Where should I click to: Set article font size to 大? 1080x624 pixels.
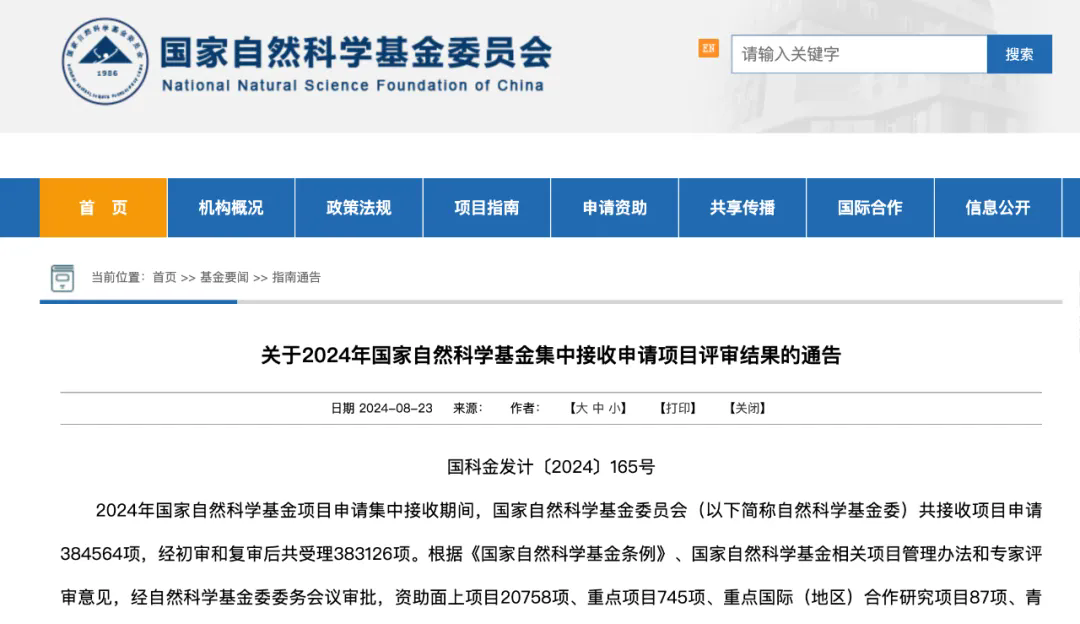tap(581, 408)
